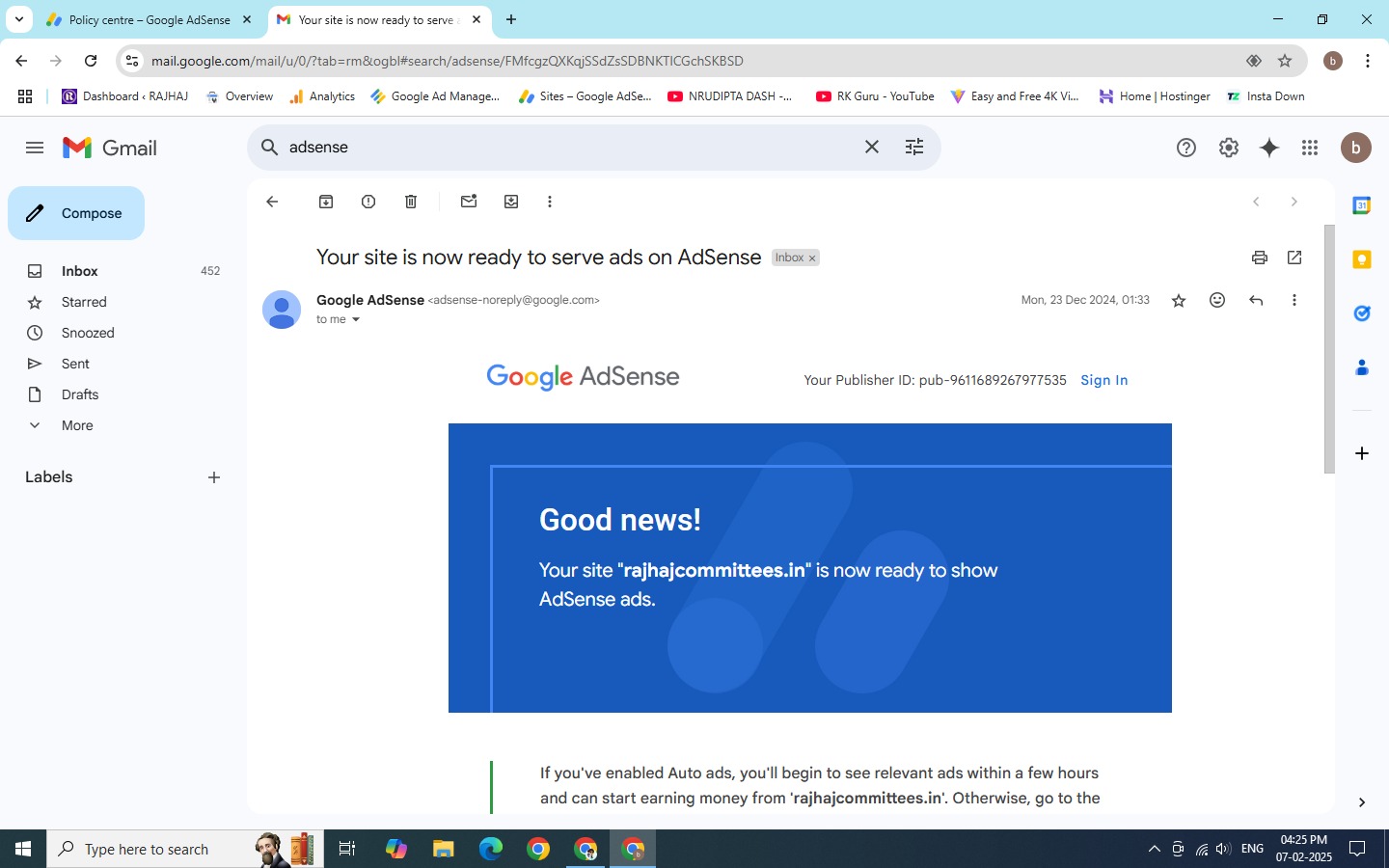The height and width of the screenshot is (868, 1389).
Task: Reply to the email
Action: point(1256,300)
